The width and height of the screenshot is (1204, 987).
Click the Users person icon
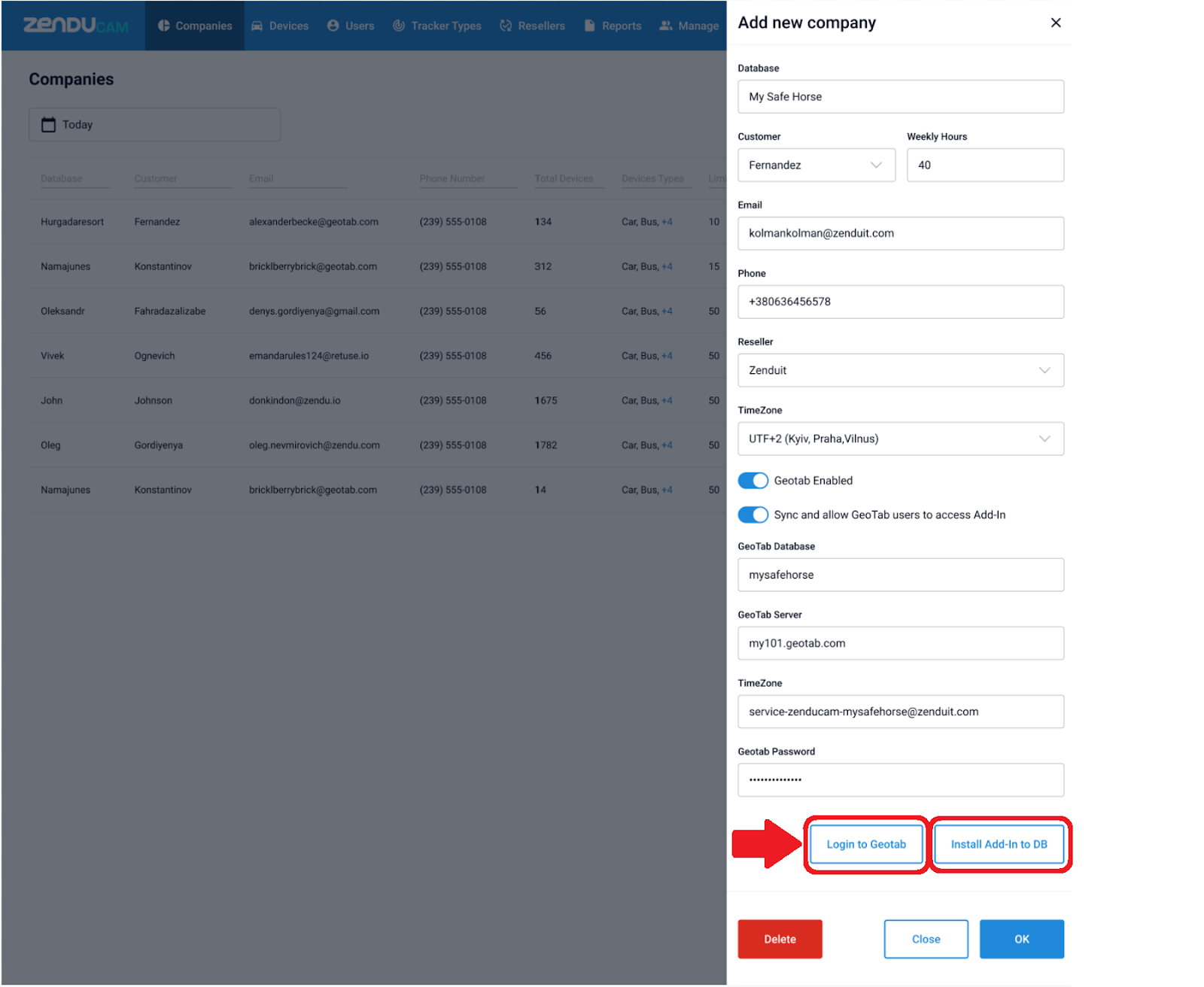333,26
